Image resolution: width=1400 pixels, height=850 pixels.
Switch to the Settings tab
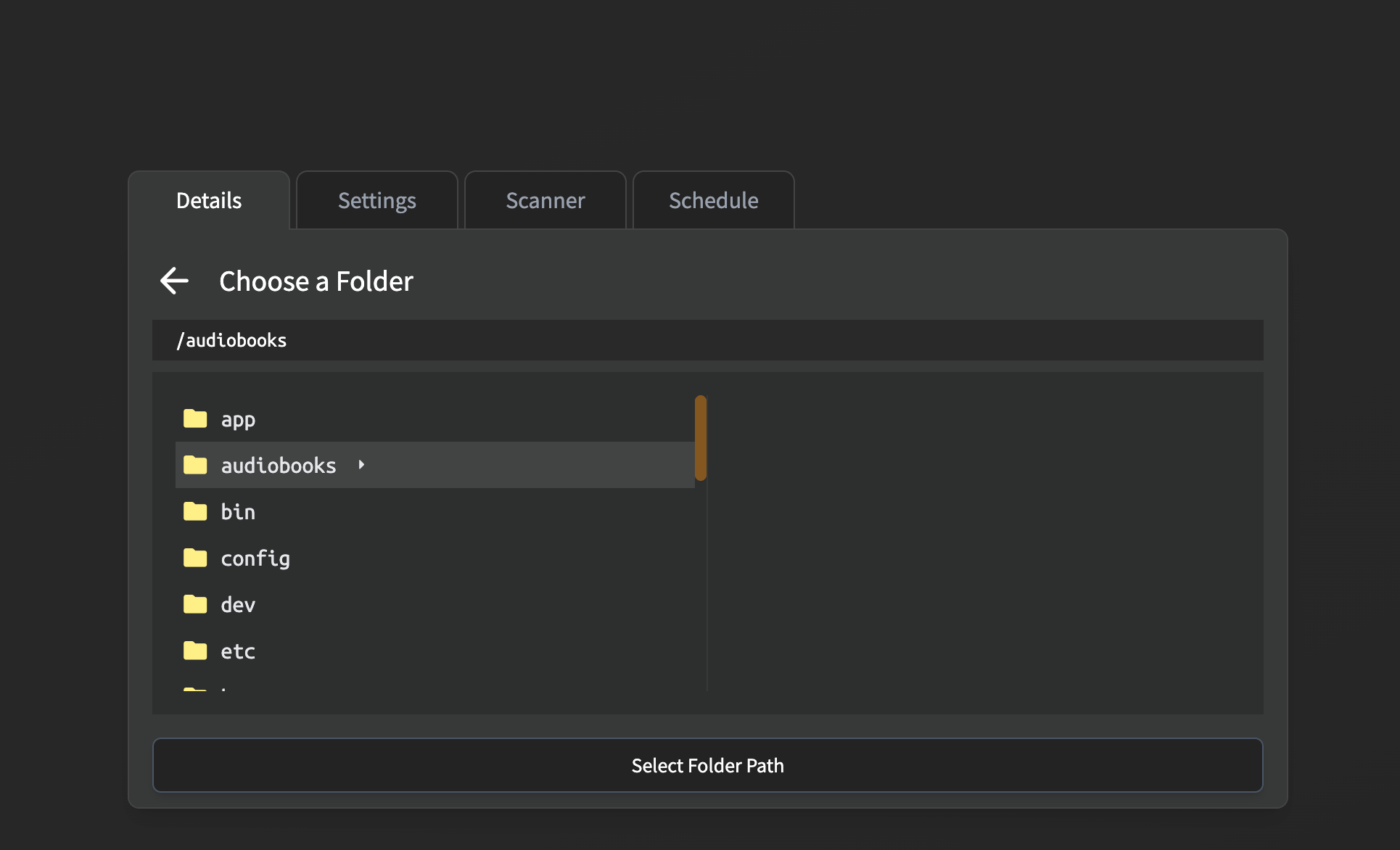coord(376,200)
